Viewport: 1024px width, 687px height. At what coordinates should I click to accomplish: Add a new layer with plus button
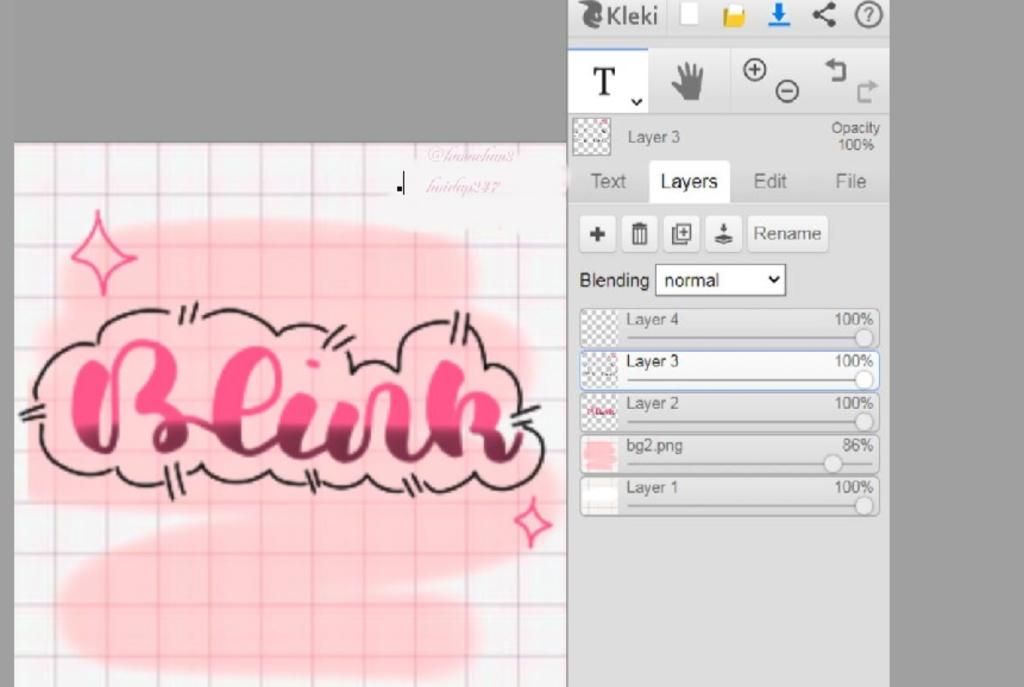[x=597, y=234]
